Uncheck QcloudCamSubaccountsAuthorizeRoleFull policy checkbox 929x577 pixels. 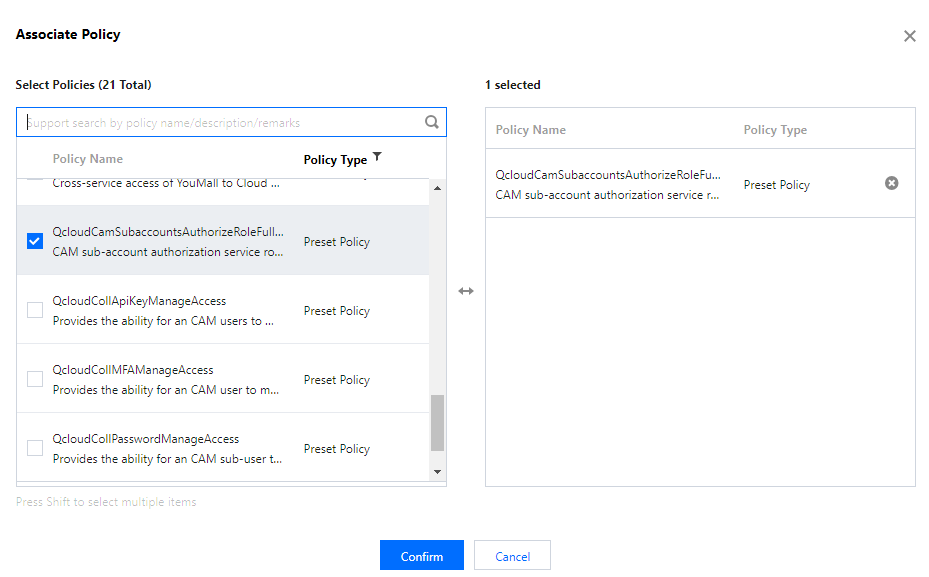pyautogui.click(x=35, y=241)
